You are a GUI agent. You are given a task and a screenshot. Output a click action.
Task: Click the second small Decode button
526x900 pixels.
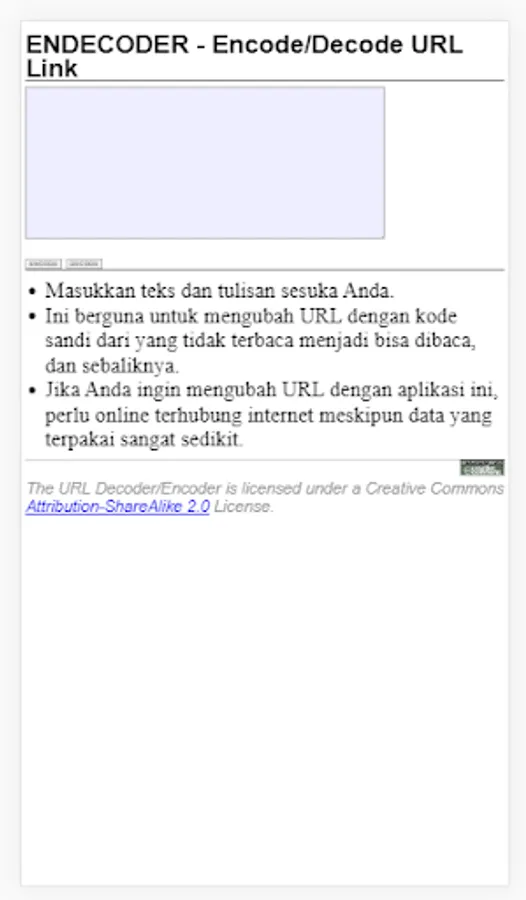84,264
